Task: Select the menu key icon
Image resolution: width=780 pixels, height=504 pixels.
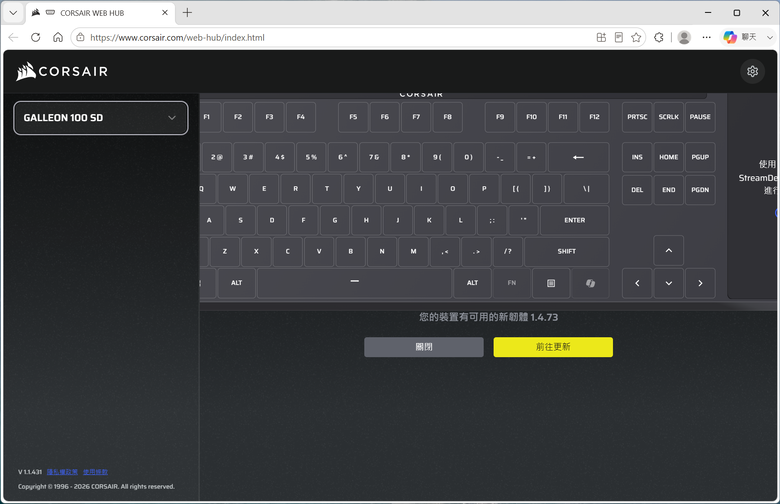Action: 551,283
